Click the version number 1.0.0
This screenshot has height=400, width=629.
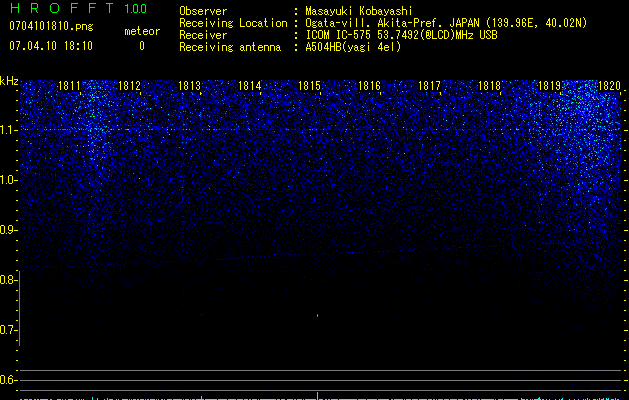point(136,8)
